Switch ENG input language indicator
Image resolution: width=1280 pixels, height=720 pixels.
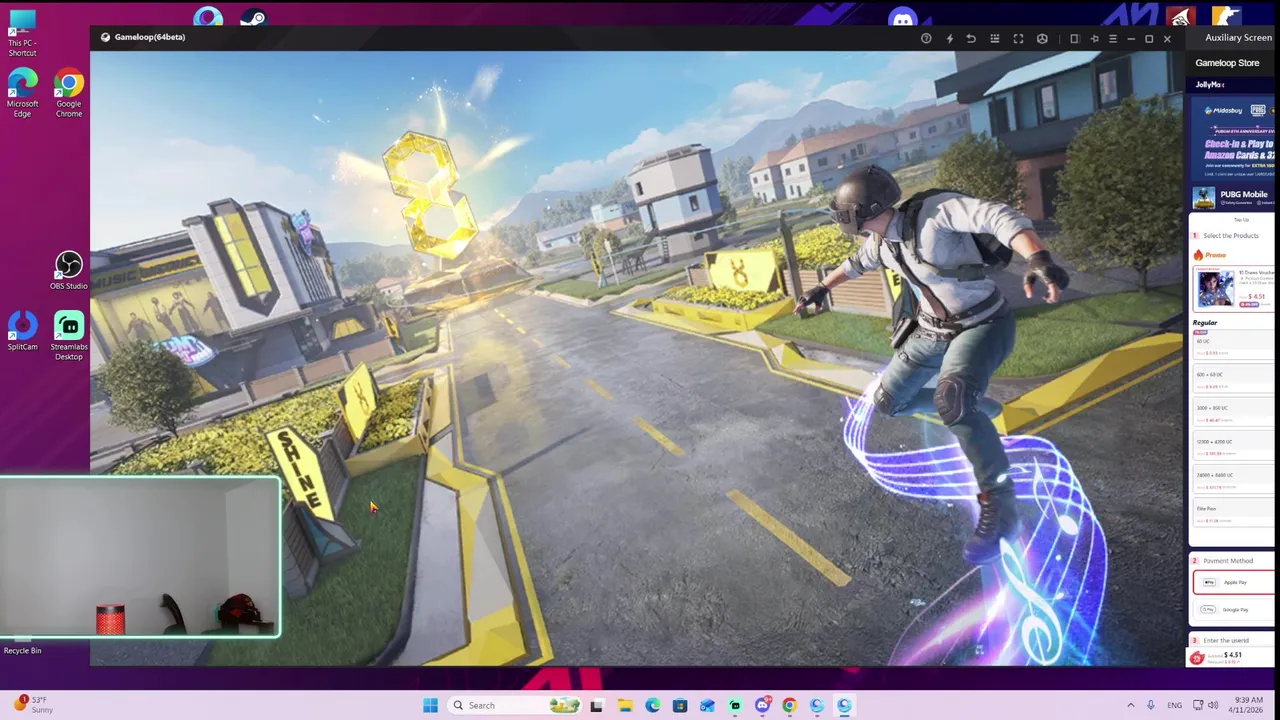click(x=1174, y=705)
